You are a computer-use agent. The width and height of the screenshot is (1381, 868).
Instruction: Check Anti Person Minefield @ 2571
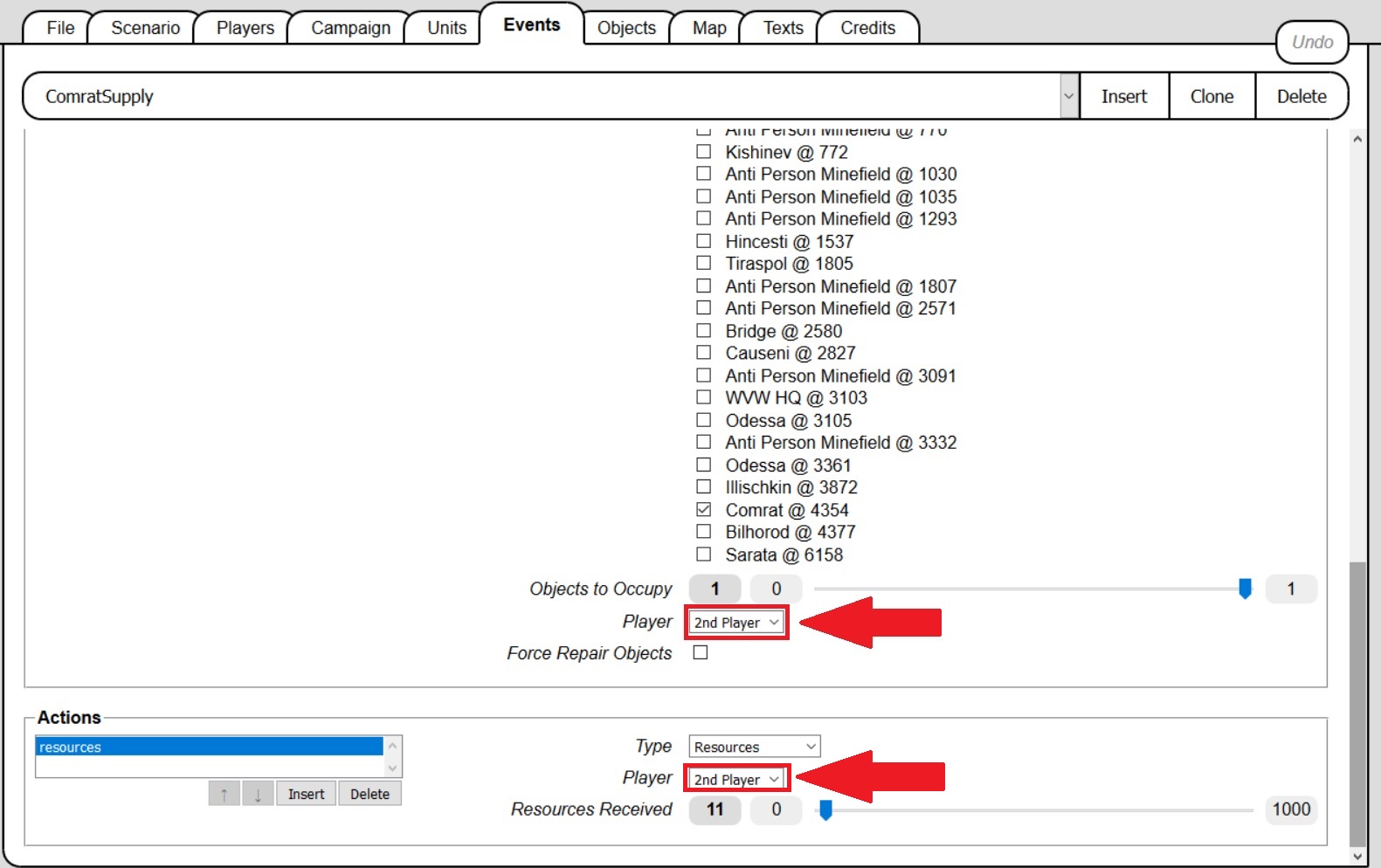703,308
